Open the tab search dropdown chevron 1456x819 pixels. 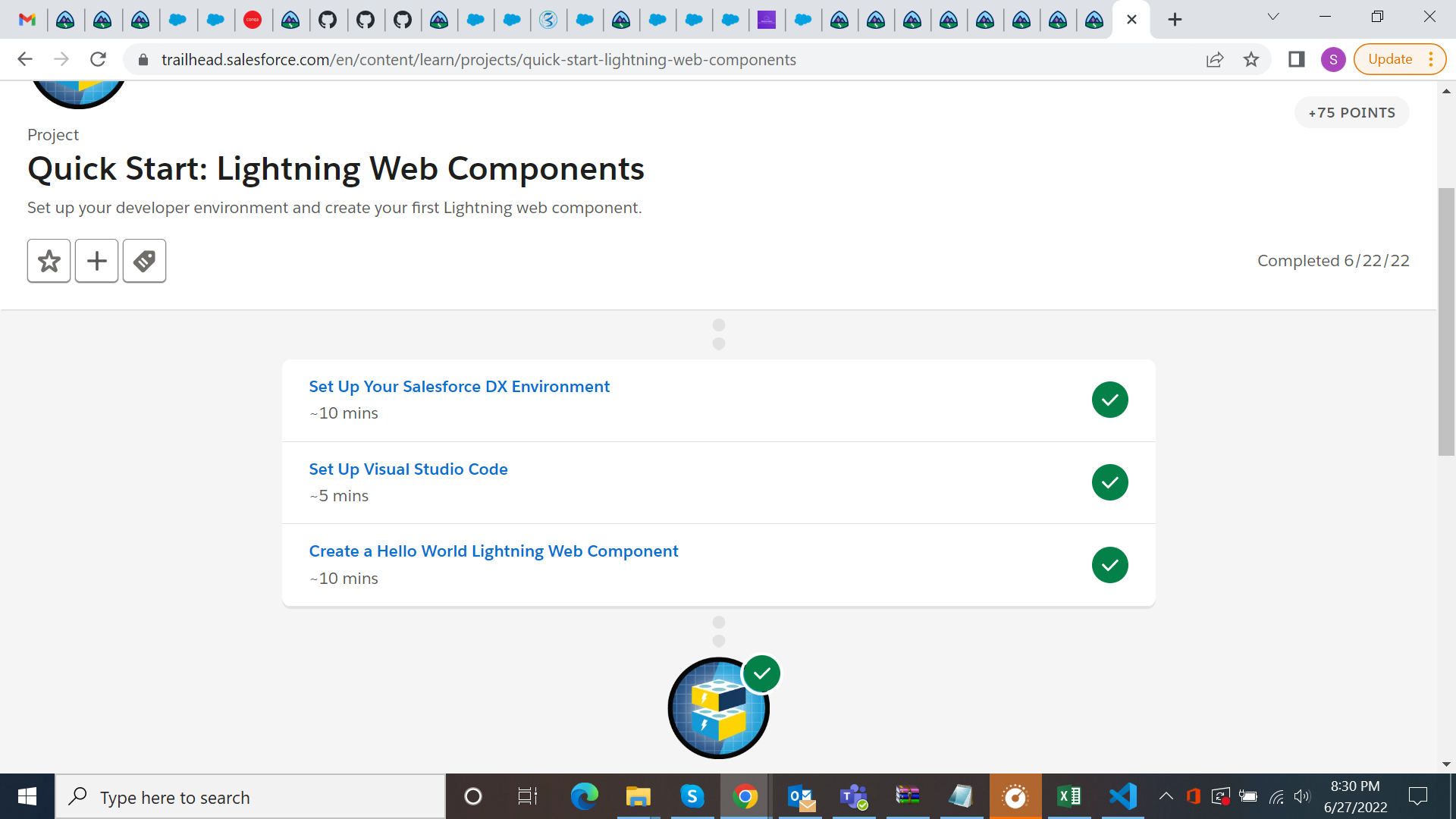point(1273,17)
